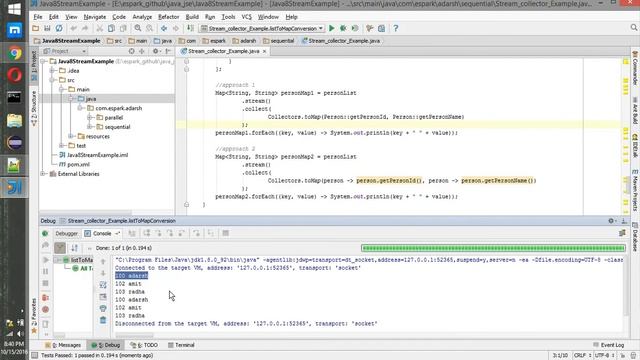Click the Cut scissors icon
This screenshot has height=360, width=640.
pos(100,28)
